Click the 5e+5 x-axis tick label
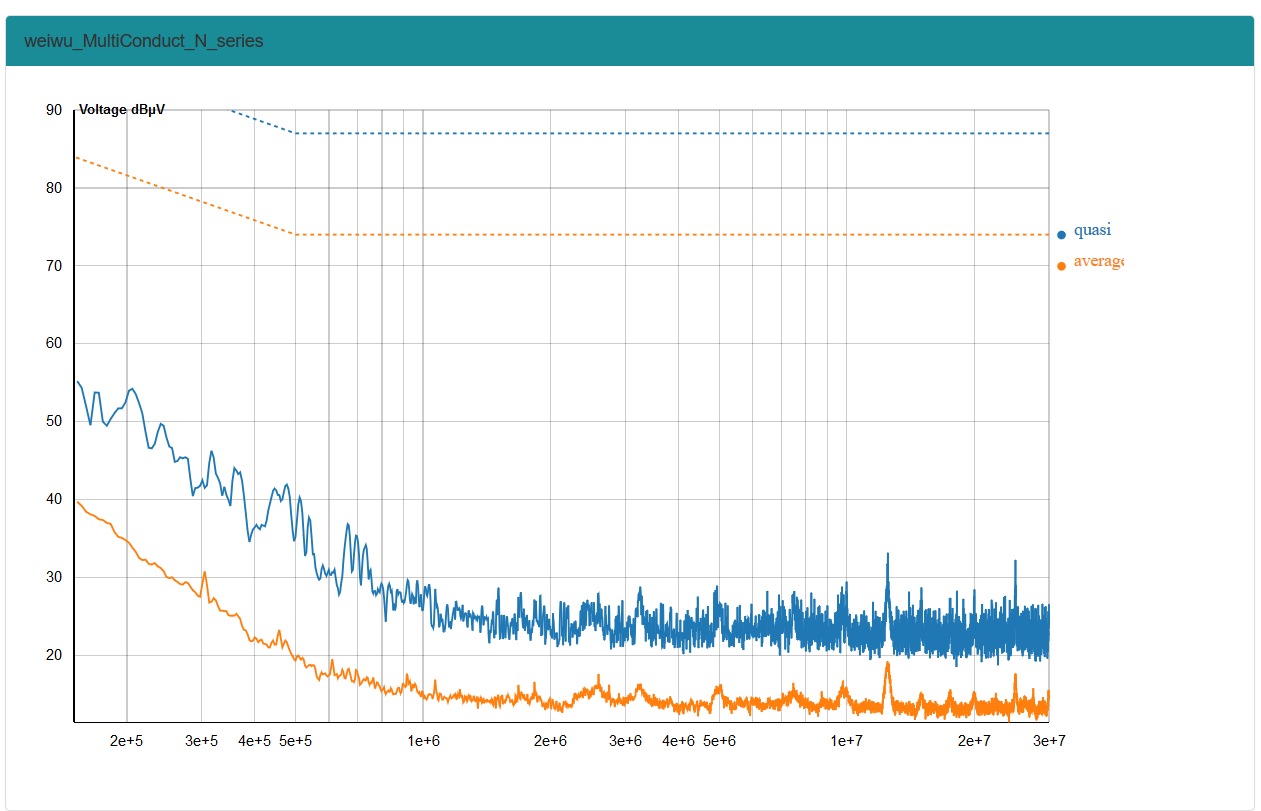 295,741
